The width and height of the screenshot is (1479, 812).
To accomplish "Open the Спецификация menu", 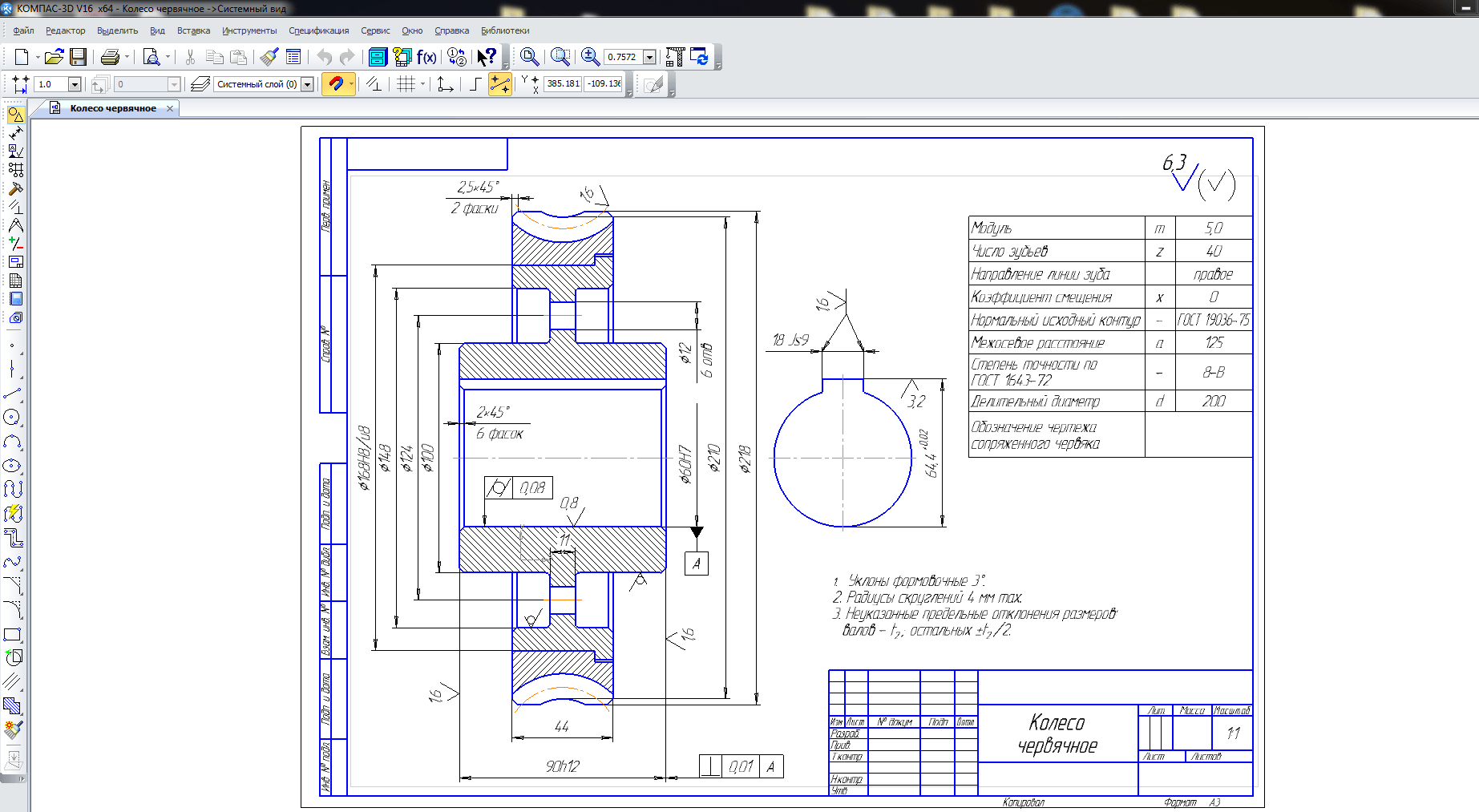I will click(319, 30).
